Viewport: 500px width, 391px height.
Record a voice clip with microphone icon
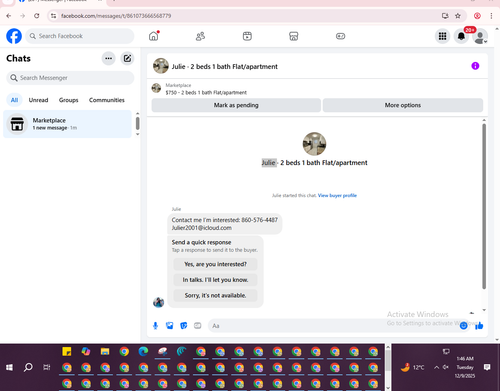pos(155,326)
